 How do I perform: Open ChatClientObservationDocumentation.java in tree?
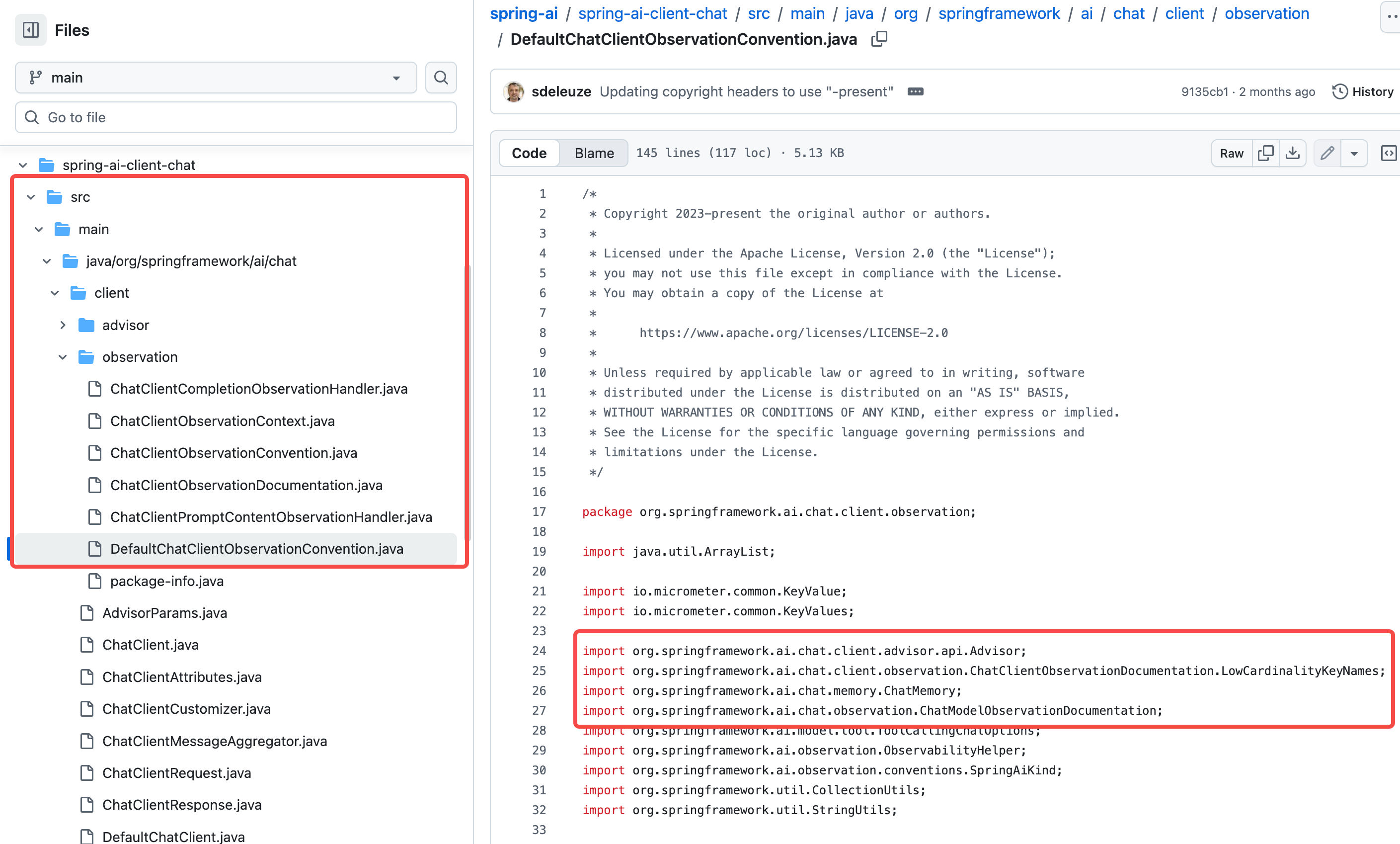pyautogui.click(x=246, y=485)
